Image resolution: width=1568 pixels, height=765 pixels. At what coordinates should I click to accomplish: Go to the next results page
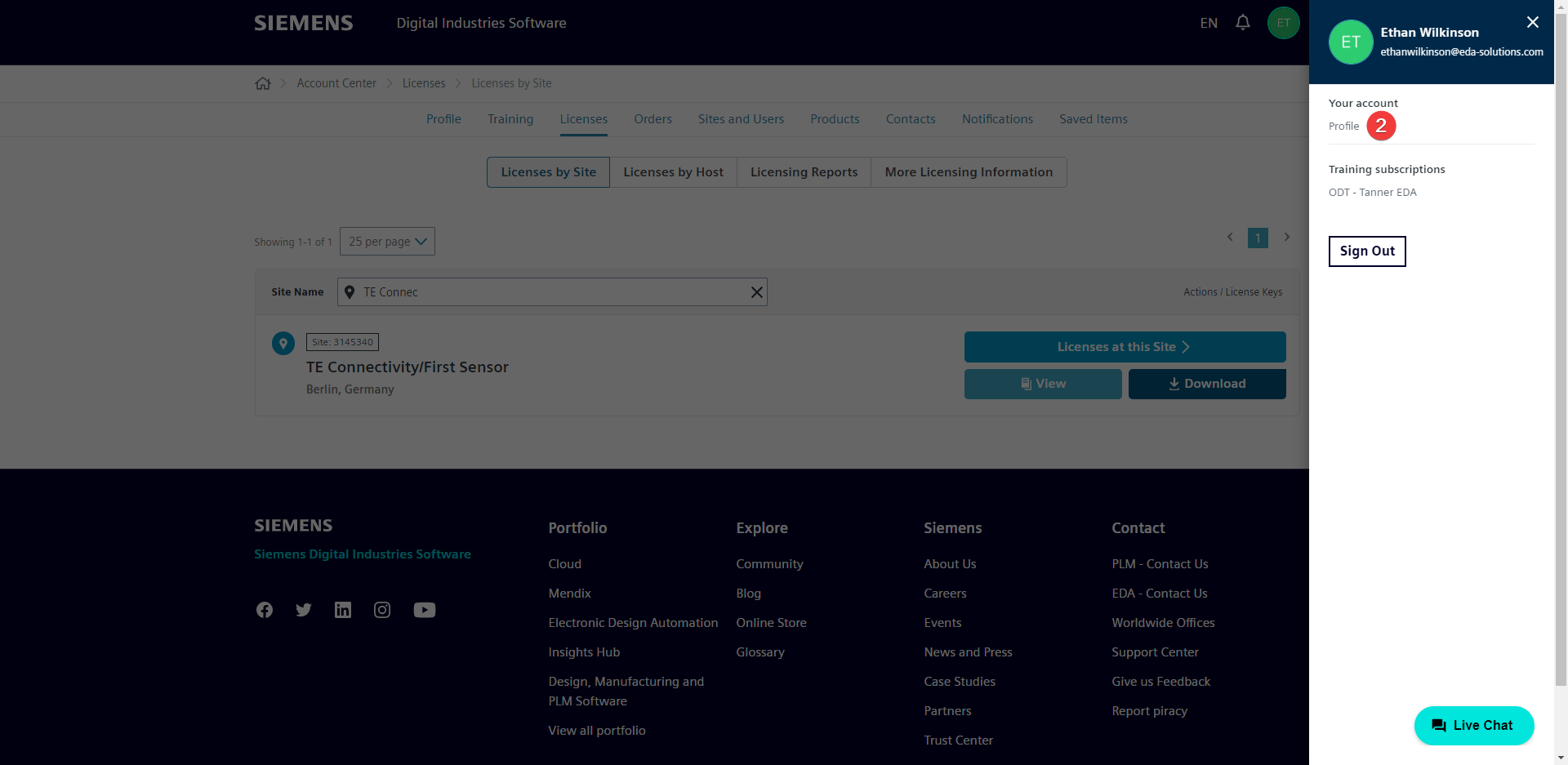1287,238
